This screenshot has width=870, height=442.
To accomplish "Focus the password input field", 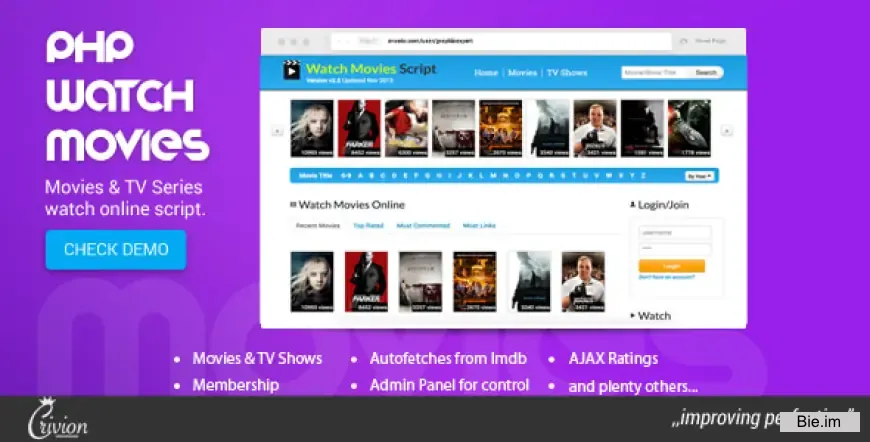I will pos(675,249).
